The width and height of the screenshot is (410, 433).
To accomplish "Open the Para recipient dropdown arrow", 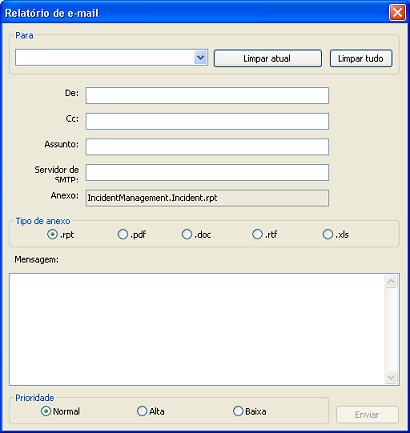I will pyautogui.click(x=200, y=58).
